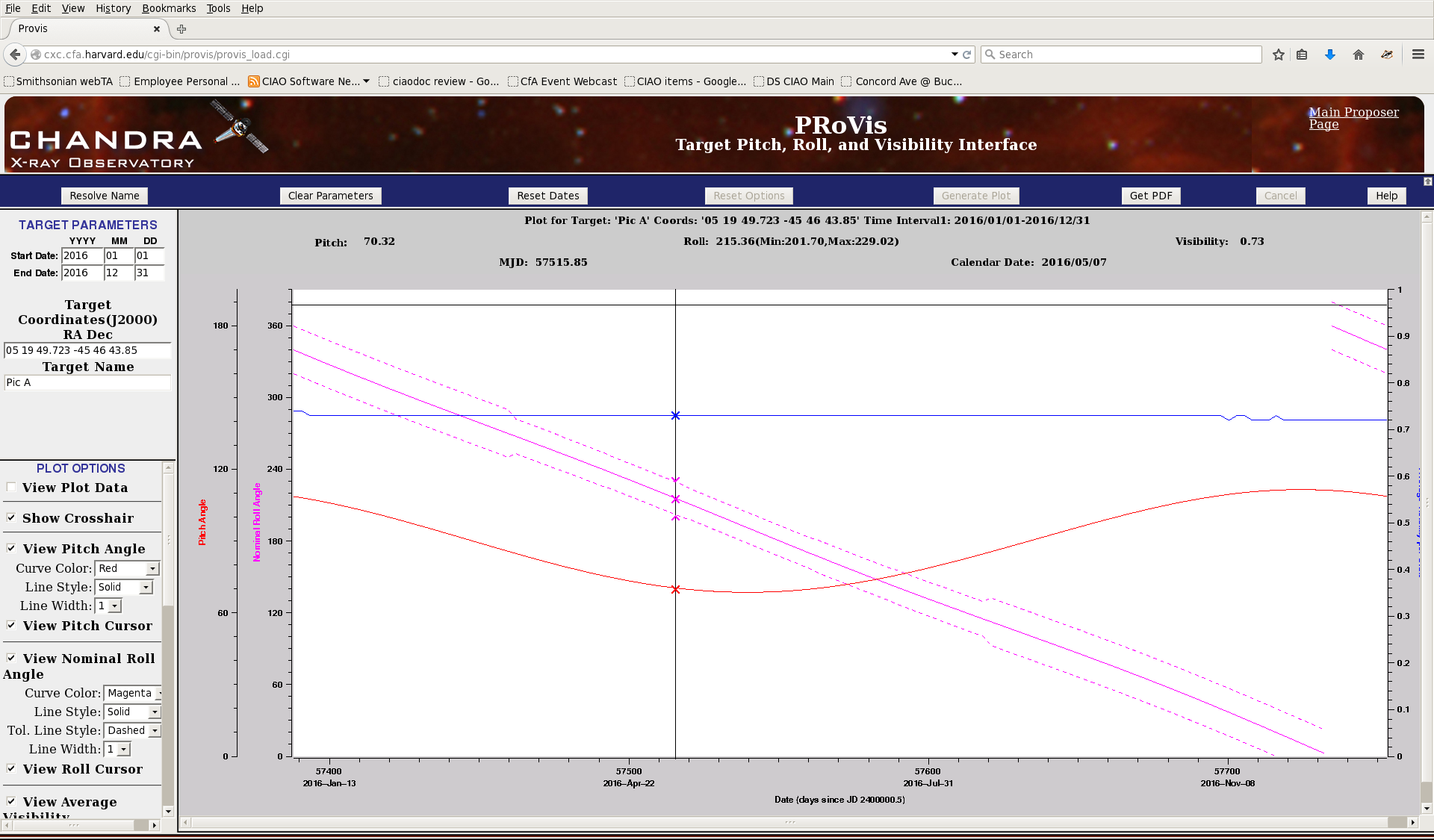Screen dimensions: 1434x840
Task: Click the Target Name input field
Action: (x=87, y=382)
